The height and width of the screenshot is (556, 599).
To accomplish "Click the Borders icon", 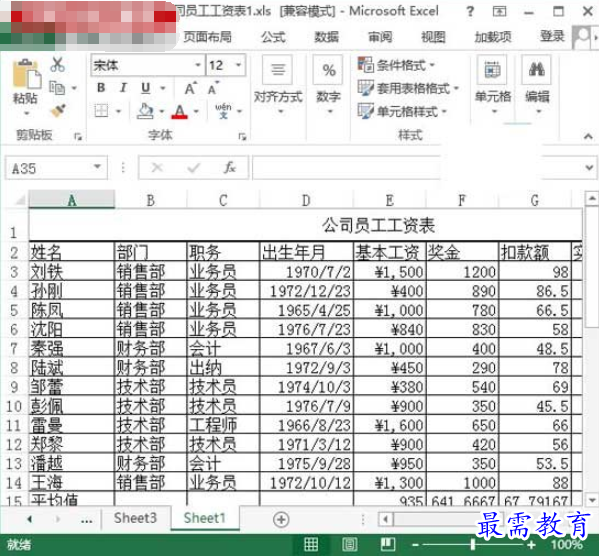I will point(101,111).
